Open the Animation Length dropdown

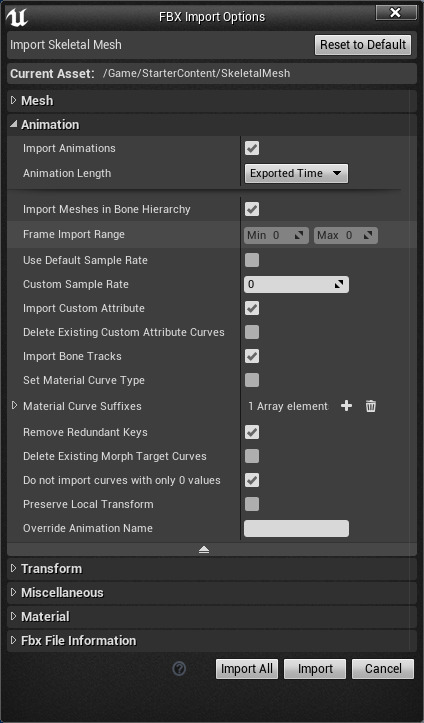click(x=296, y=173)
